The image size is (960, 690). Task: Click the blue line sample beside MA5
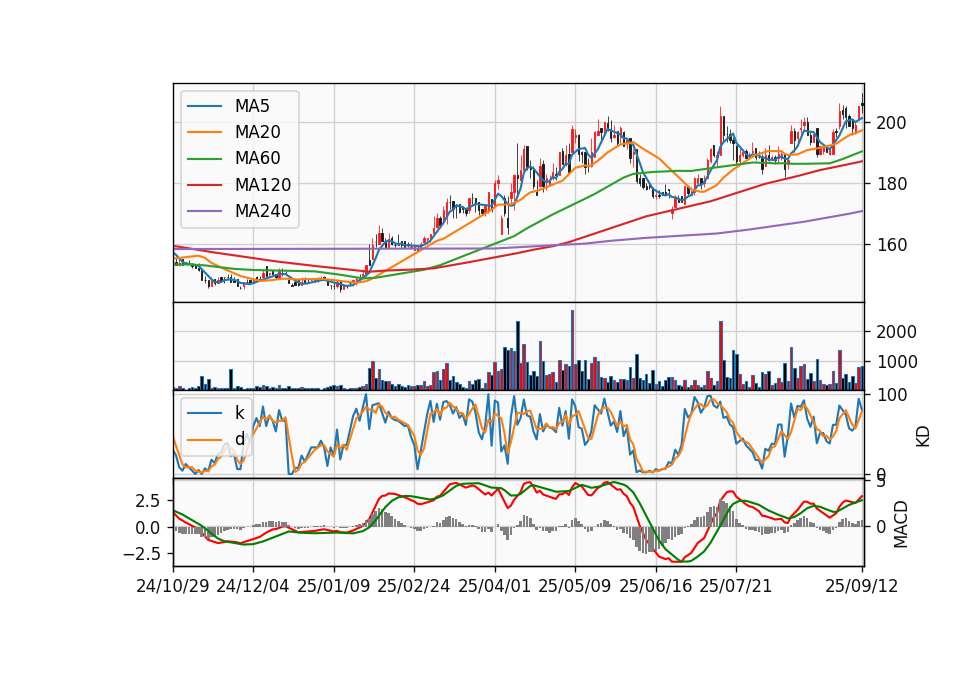204,106
